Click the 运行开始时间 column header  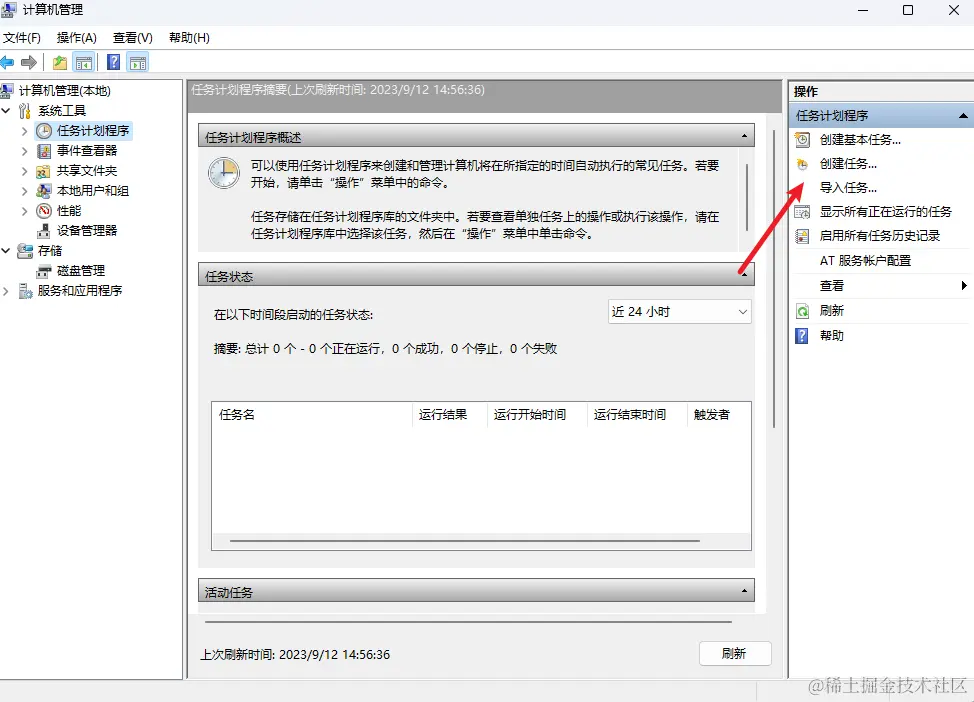pyautogui.click(x=537, y=414)
